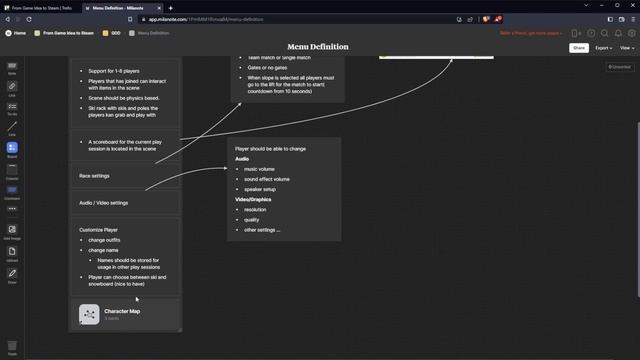Click 'Player should be able to change' text
The height and width of the screenshot is (360, 640).
[270, 149]
